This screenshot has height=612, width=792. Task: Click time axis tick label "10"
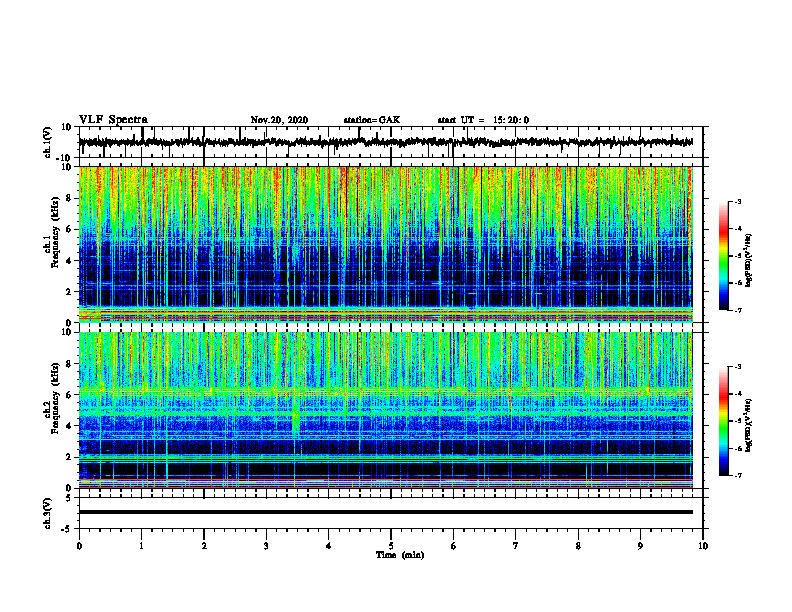tap(703, 546)
